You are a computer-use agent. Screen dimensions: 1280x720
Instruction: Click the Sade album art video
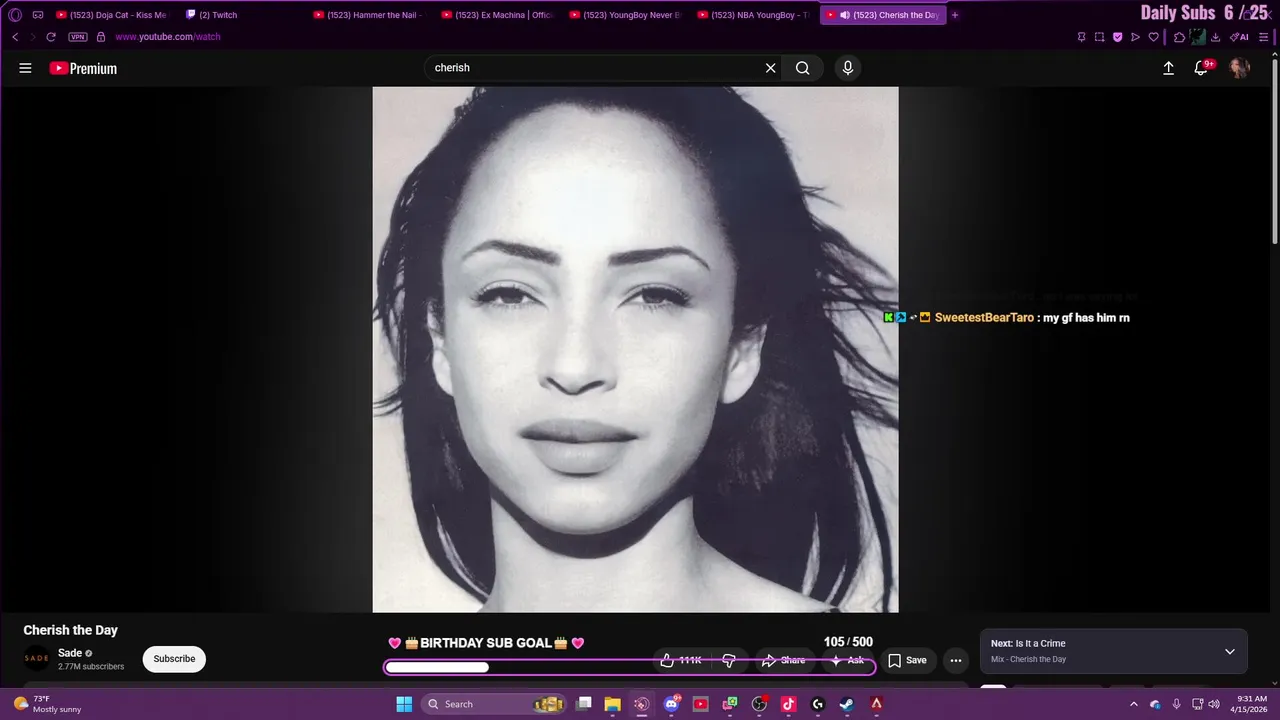tap(635, 349)
